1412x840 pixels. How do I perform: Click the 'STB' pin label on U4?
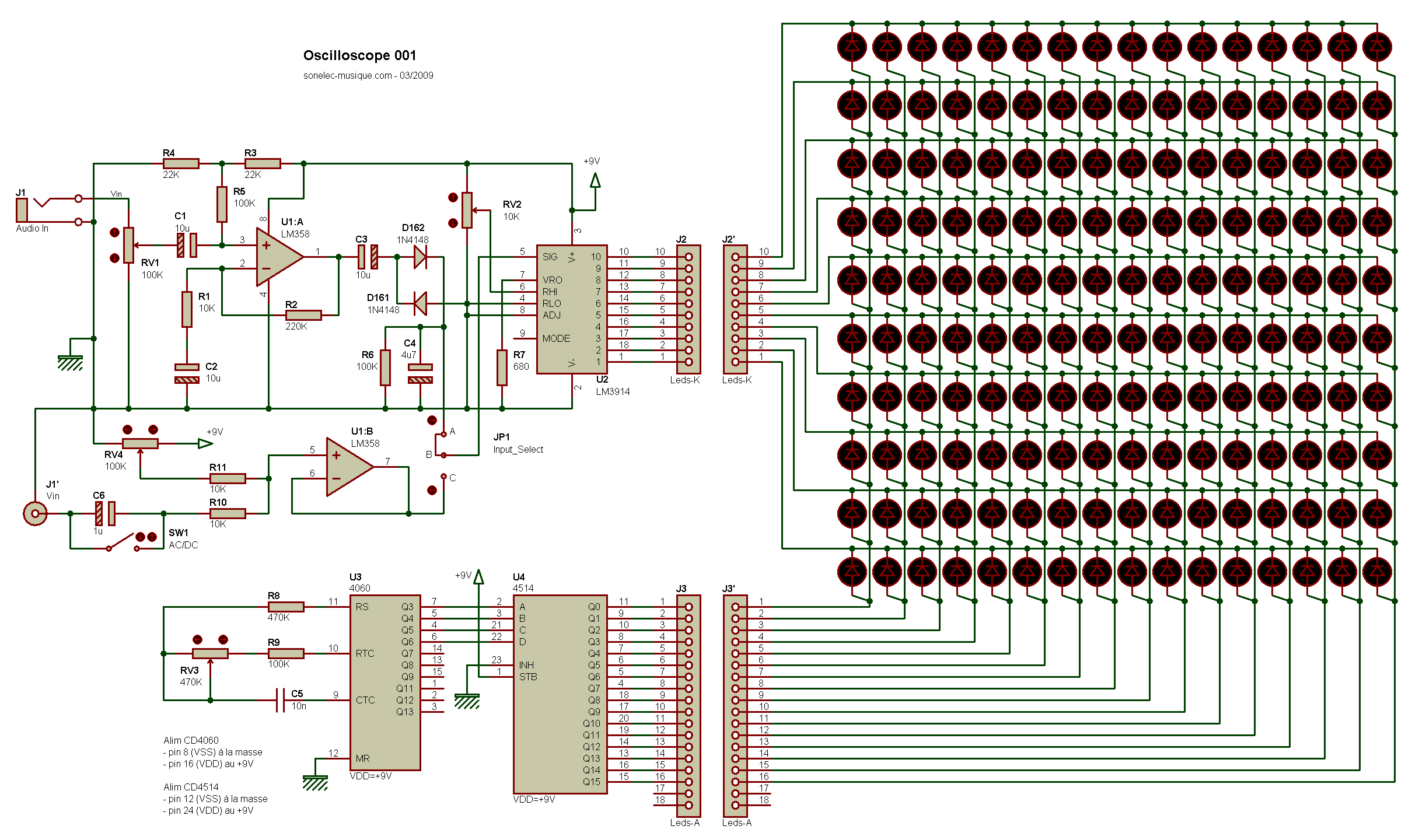528,677
